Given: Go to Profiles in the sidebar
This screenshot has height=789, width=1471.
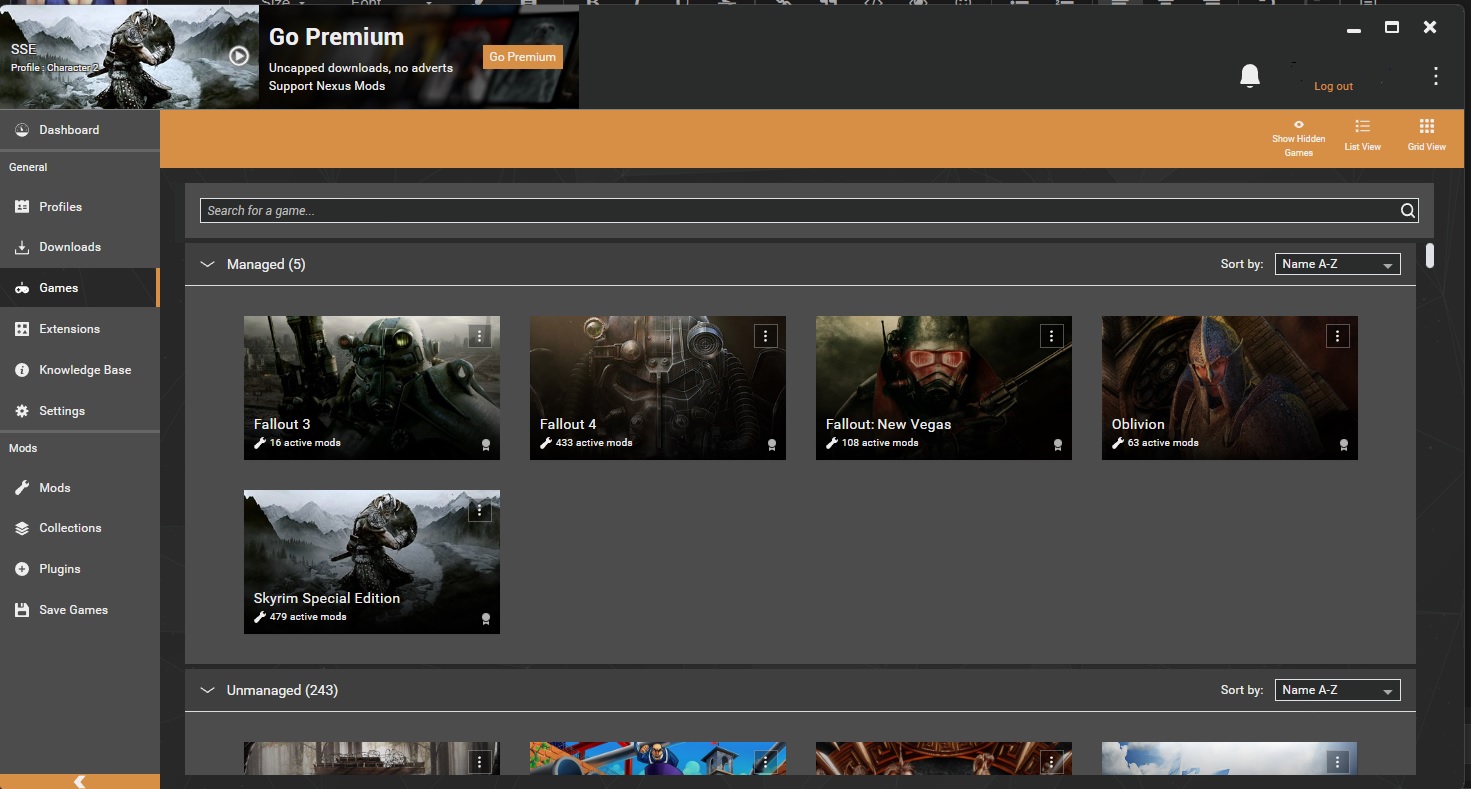Looking at the screenshot, I should point(80,207).
